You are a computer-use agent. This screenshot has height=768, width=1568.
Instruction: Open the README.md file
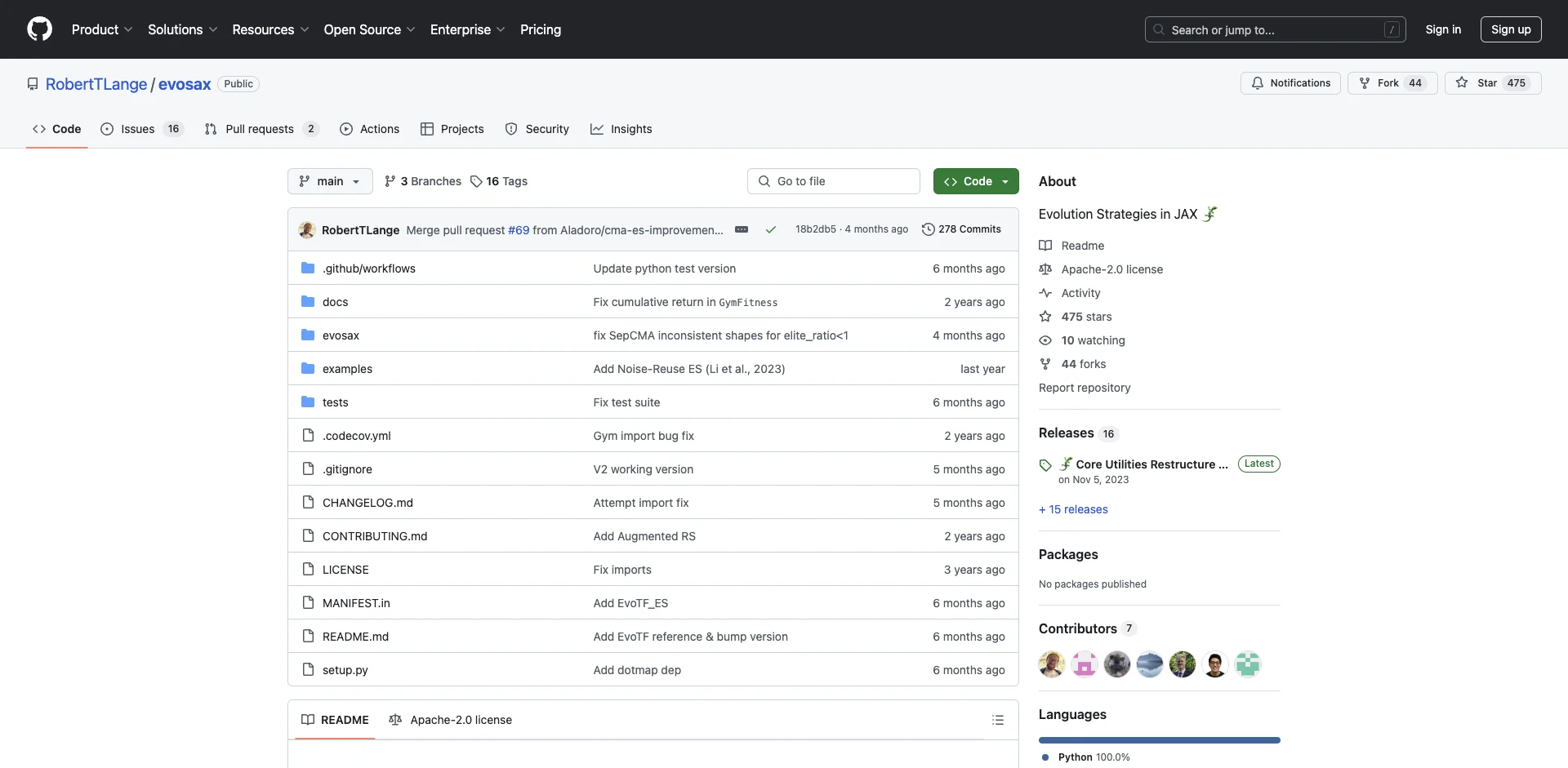[x=355, y=637]
